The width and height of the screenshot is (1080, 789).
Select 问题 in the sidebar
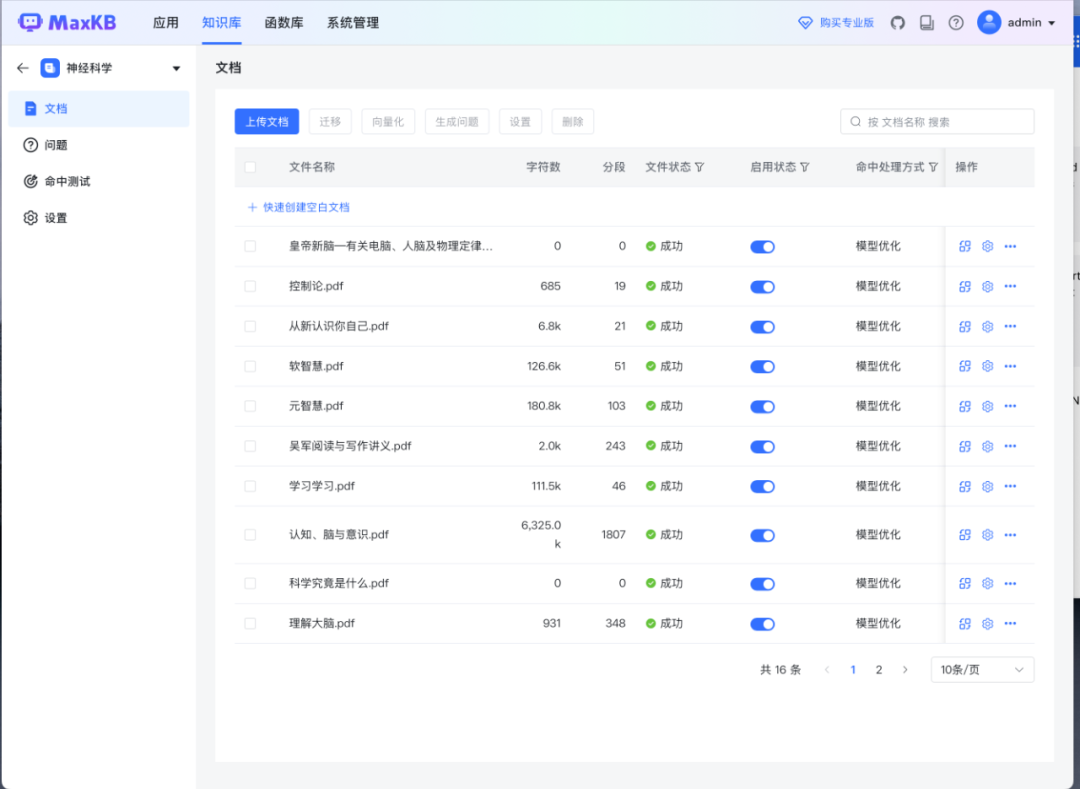[x=98, y=145]
